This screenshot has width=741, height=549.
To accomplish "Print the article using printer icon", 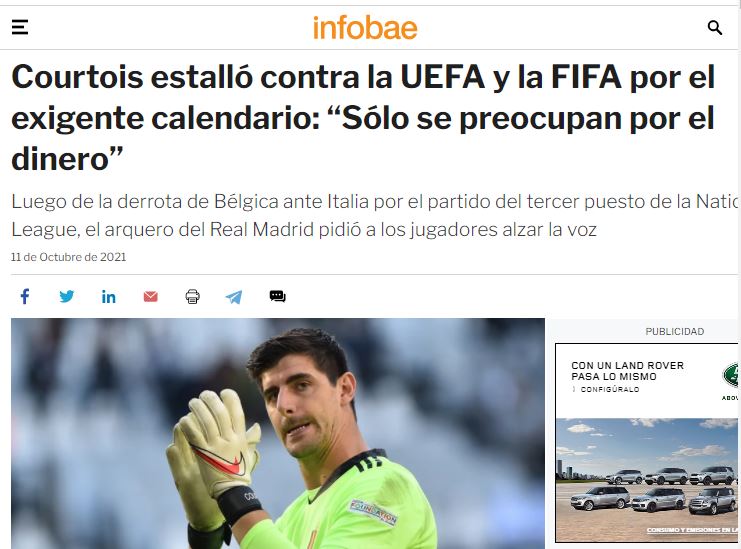I will pyautogui.click(x=192, y=297).
